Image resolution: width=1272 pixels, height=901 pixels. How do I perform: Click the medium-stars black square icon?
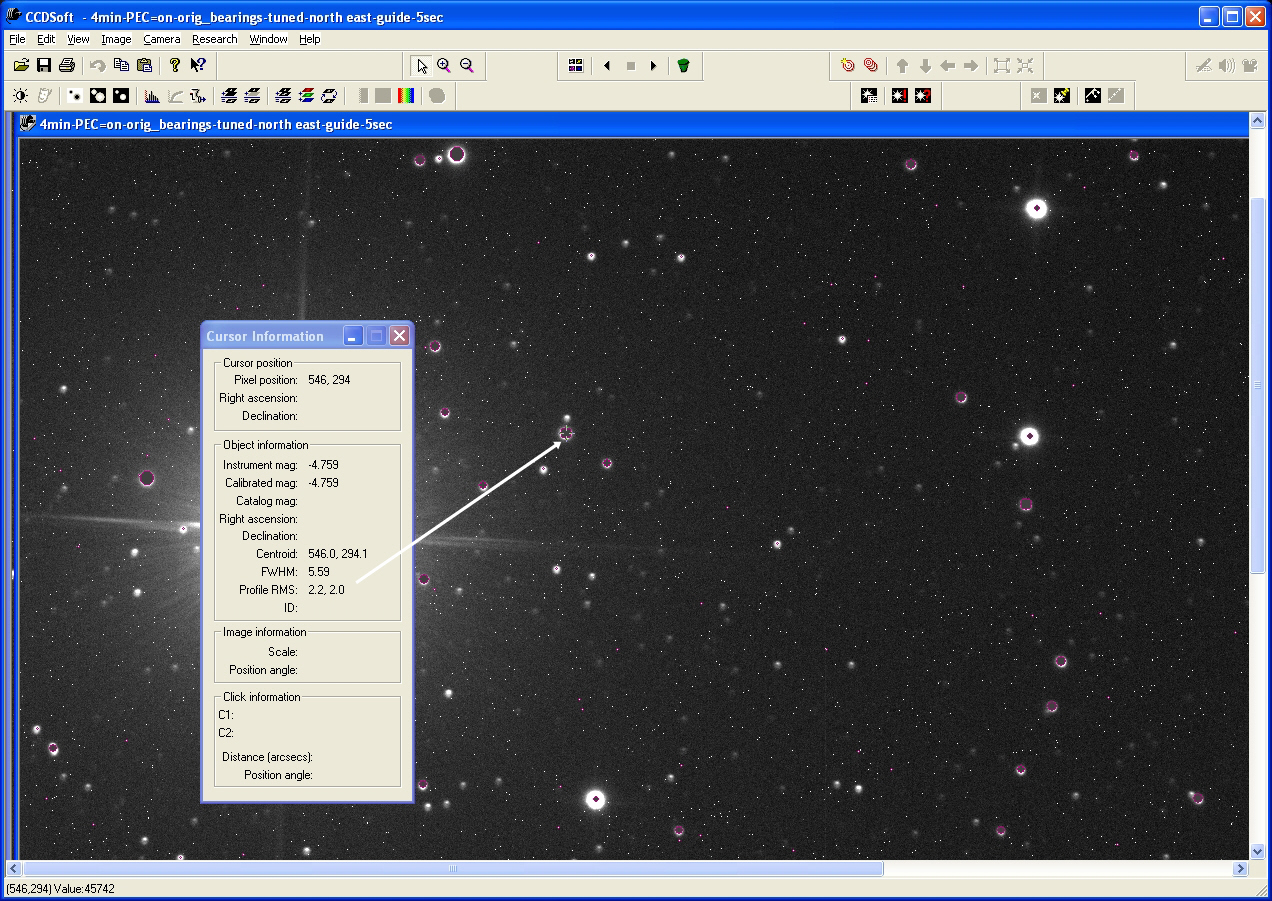[98, 96]
